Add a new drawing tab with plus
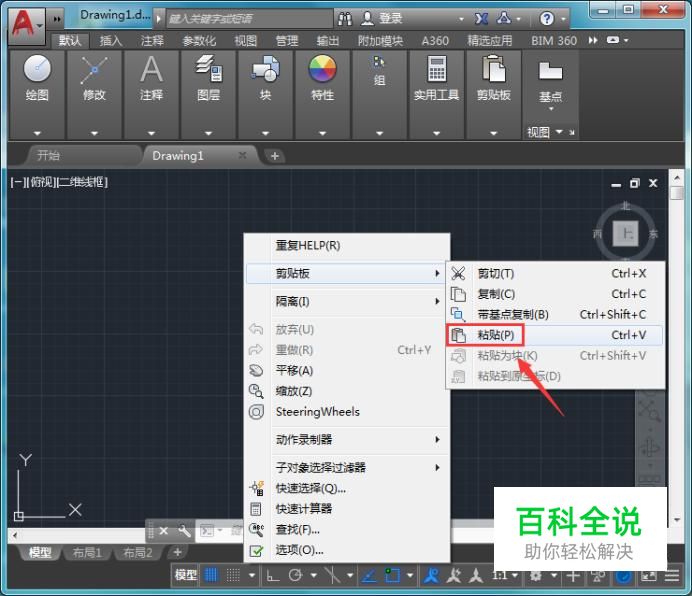Screen dimensions: 692x596 point(275,156)
